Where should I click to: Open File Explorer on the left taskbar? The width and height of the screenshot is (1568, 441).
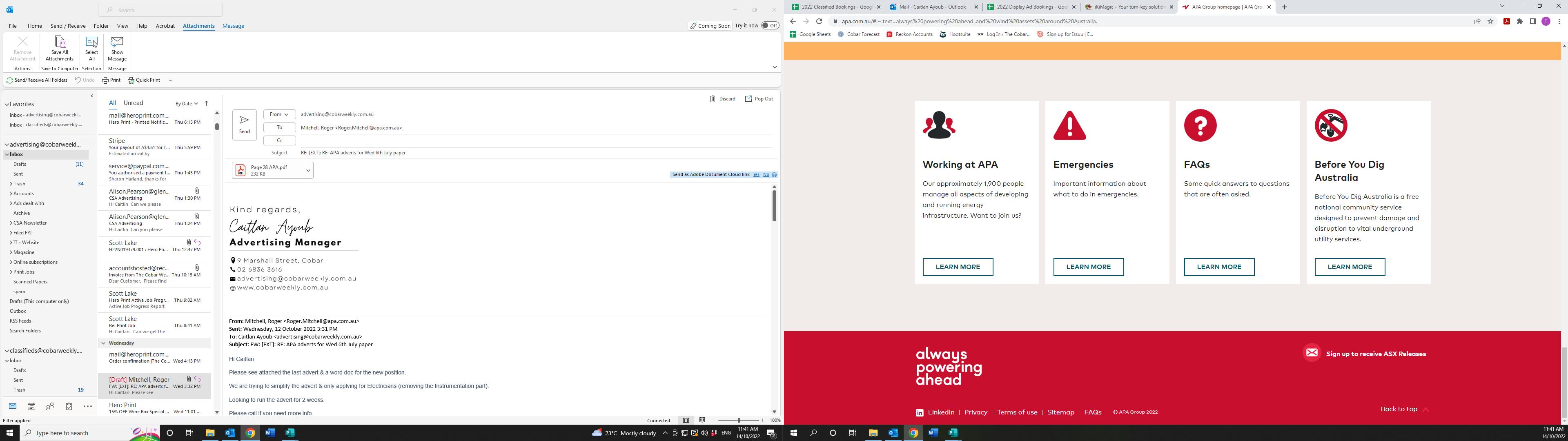click(210, 433)
